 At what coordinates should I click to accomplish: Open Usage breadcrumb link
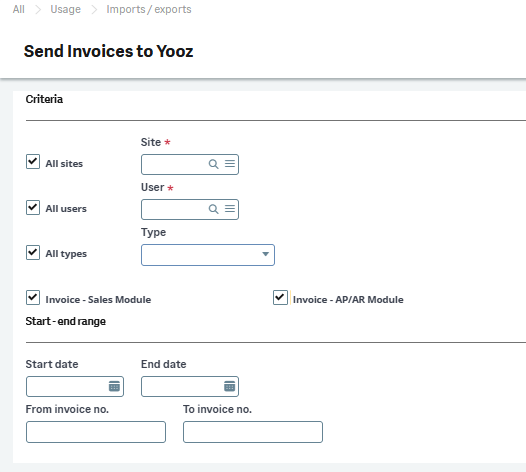(x=65, y=9)
